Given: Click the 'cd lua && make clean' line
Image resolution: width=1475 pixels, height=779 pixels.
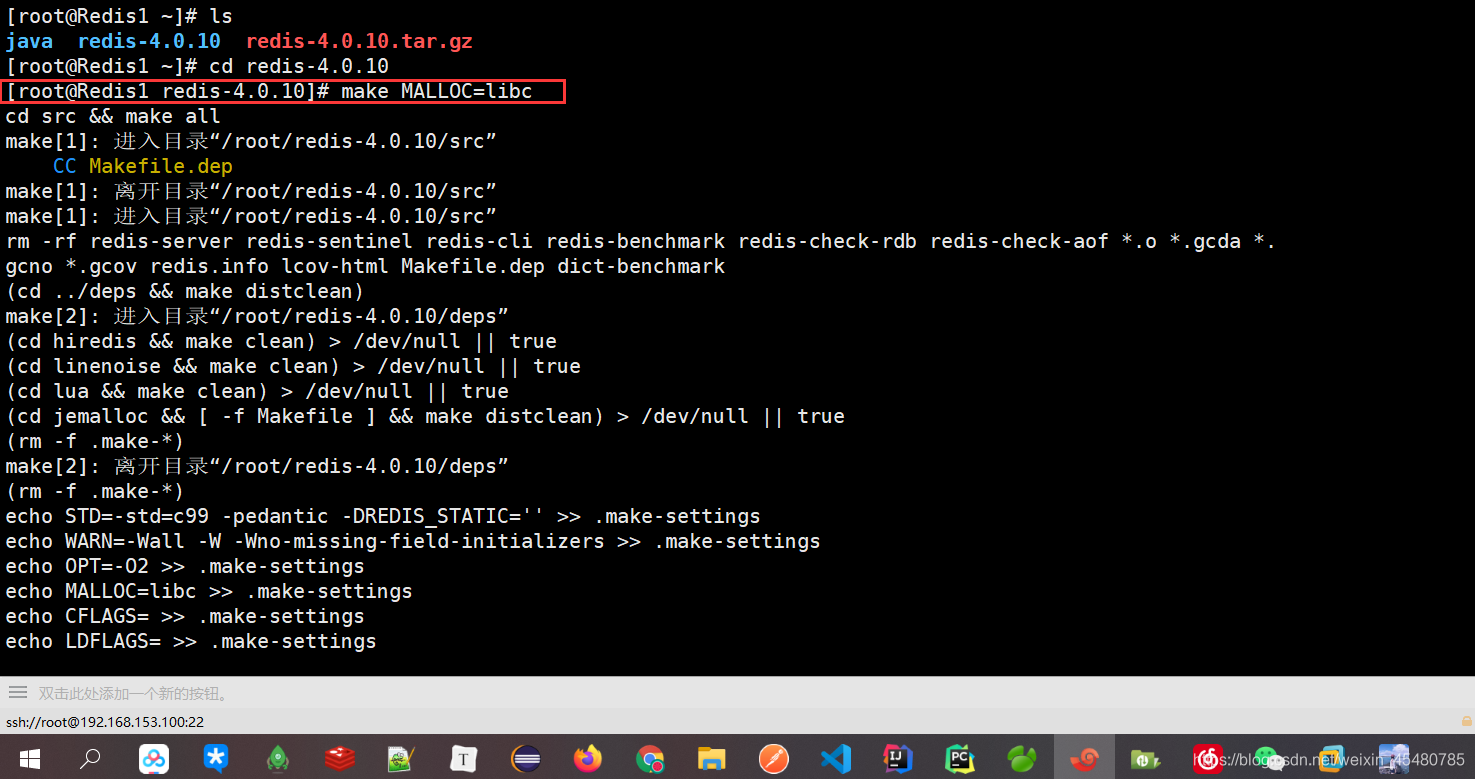Looking at the screenshot, I should [x=257, y=392].
